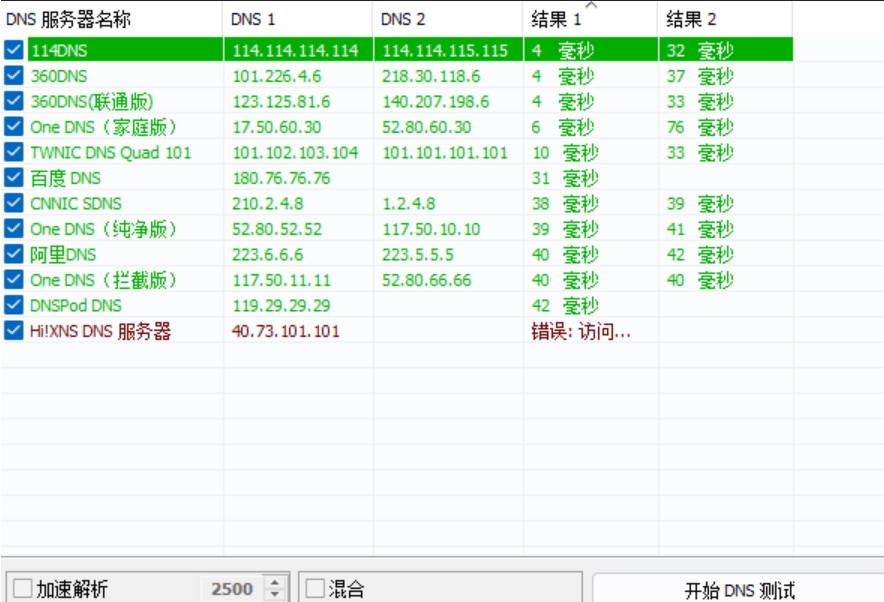Viewport: 884px width, 602px height.
Task: Select the 阿里DNS row name
Action: click(x=63, y=255)
